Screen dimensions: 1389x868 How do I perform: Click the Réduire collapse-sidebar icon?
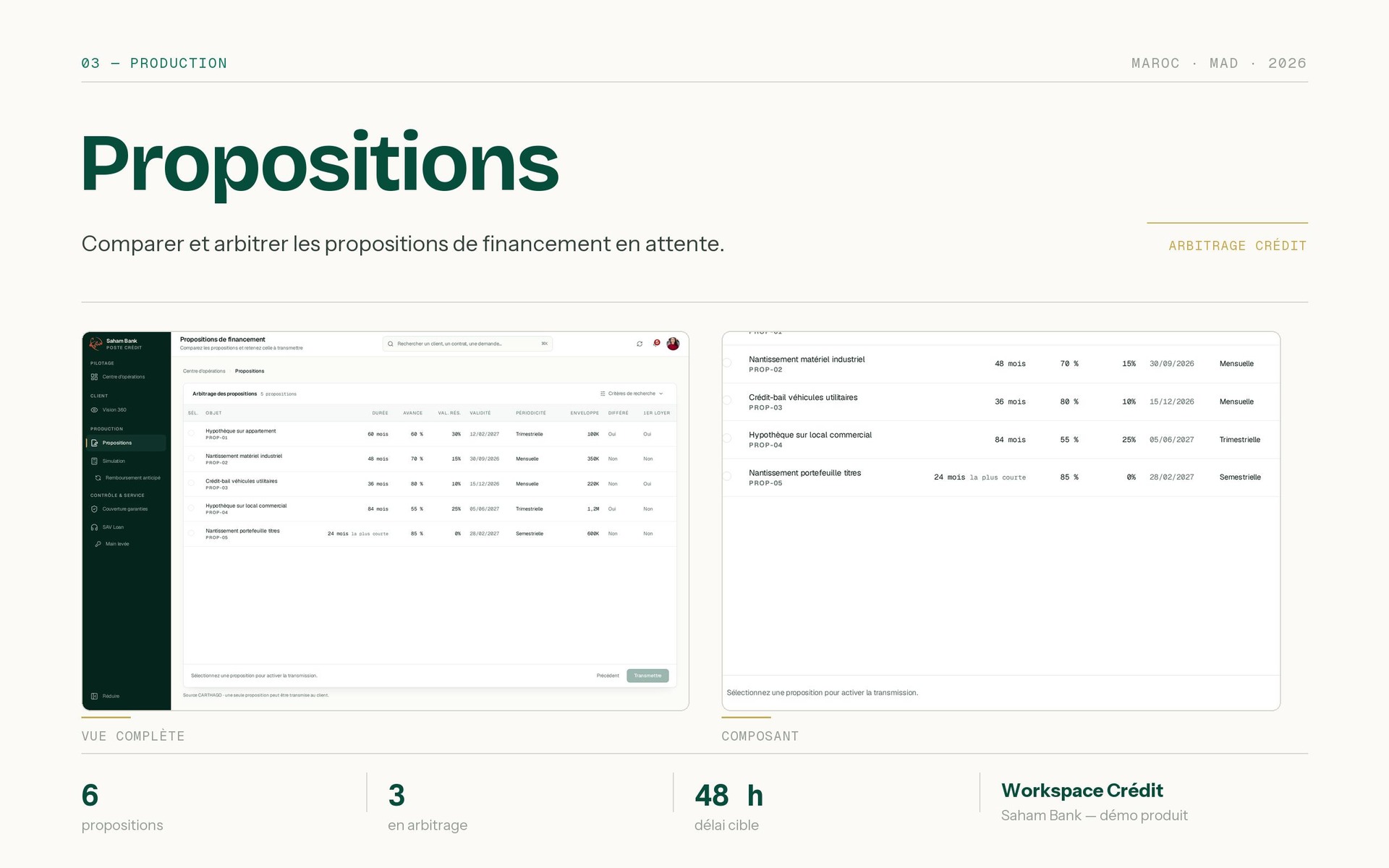point(94,696)
